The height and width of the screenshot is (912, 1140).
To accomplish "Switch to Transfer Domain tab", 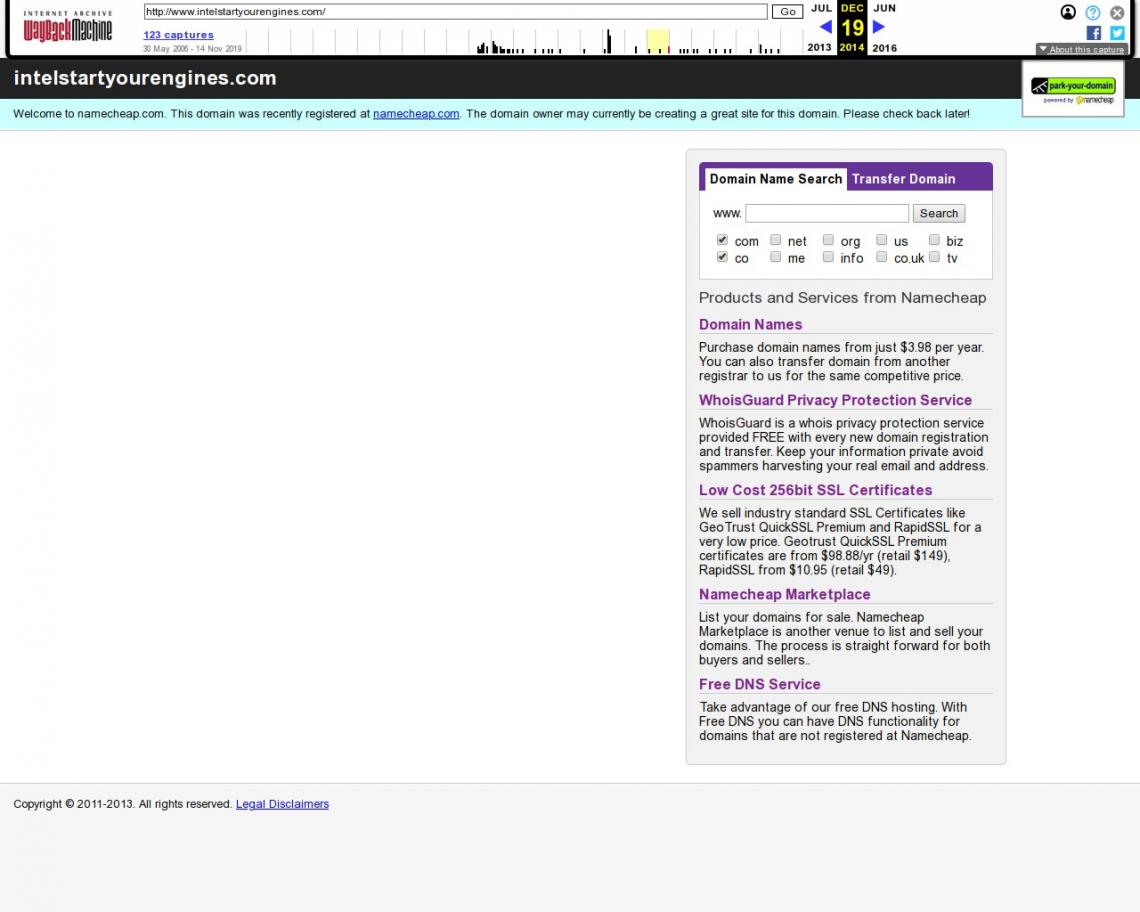I will [904, 179].
